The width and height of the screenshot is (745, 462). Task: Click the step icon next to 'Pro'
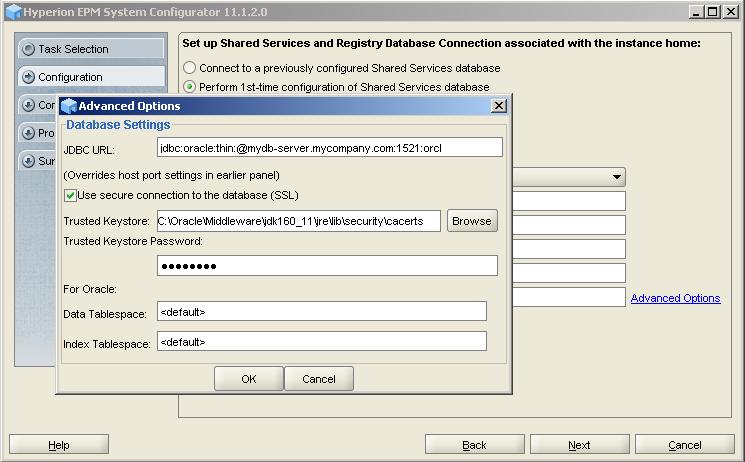(29, 133)
